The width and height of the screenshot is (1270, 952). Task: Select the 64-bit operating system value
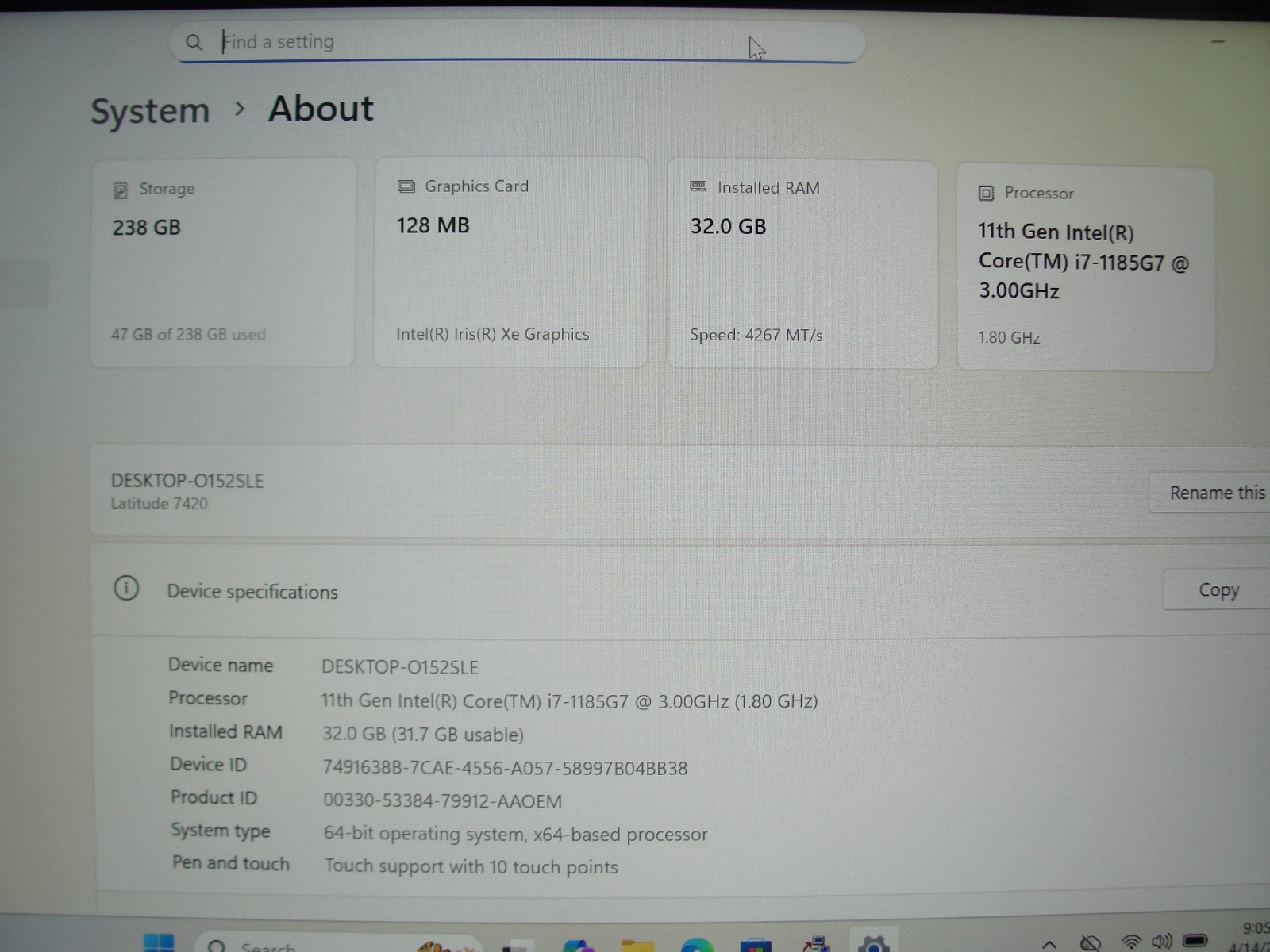click(x=515, y=834)
